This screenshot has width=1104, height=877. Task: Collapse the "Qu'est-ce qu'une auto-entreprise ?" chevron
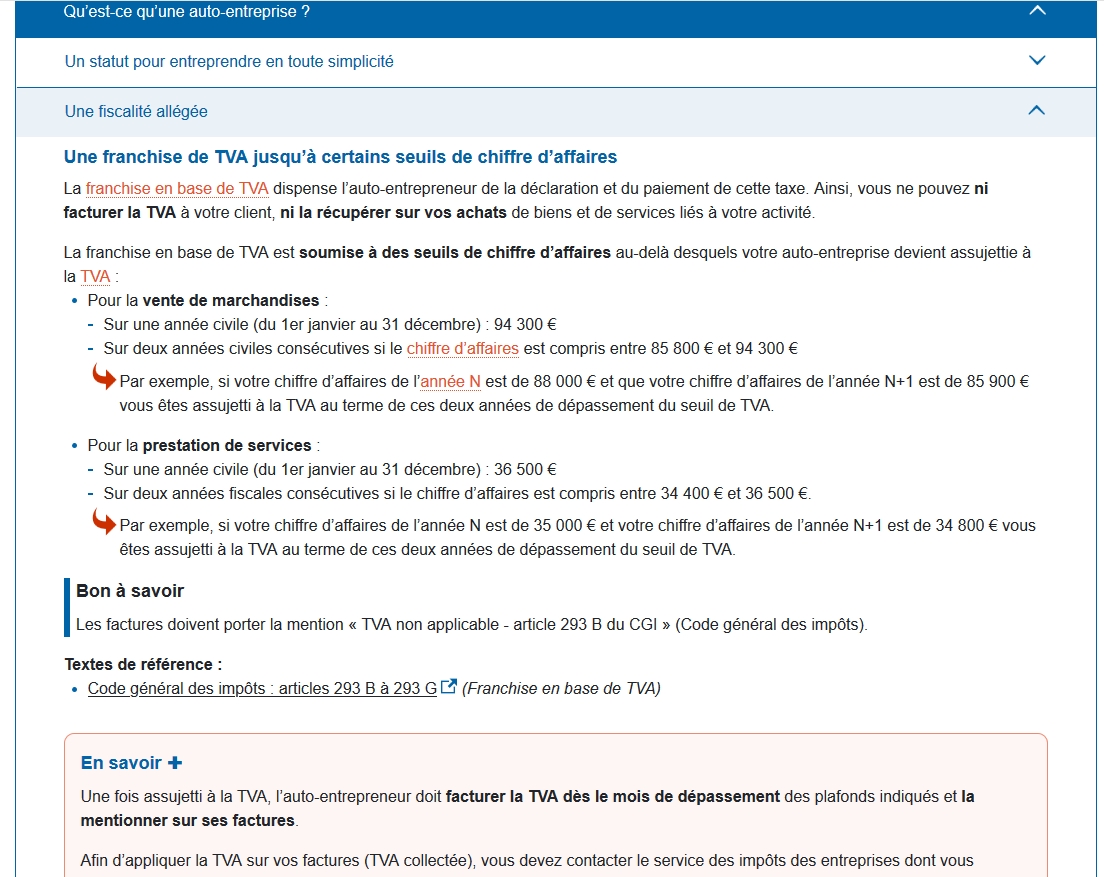click(x=1037, y=11)
